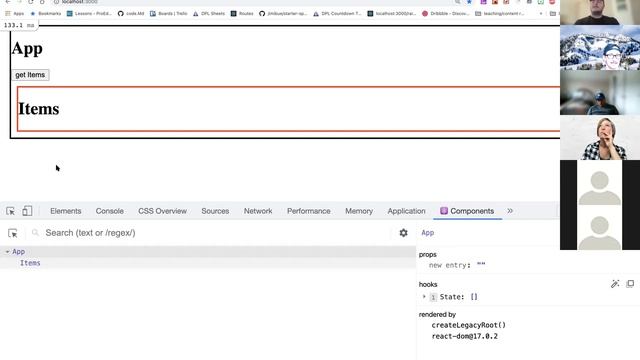640x360 pixels.
Task: Open the teaching/content bookmark folder
Action: (x=500, y=13)
